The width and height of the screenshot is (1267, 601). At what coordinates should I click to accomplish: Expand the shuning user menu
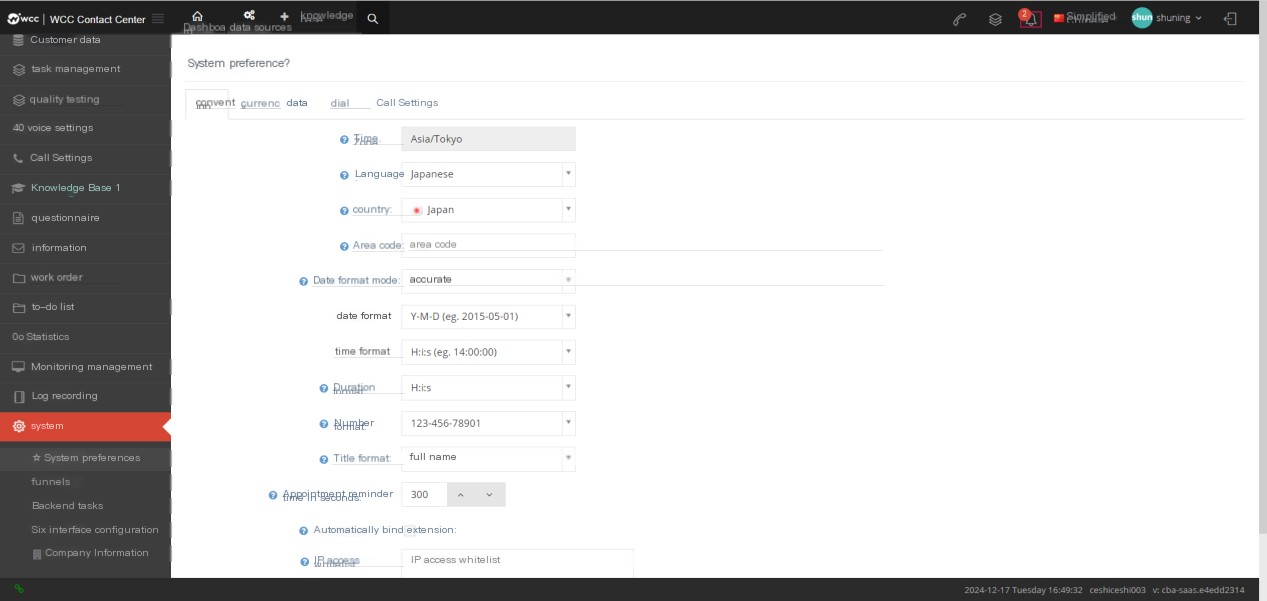pos(1179,18)
